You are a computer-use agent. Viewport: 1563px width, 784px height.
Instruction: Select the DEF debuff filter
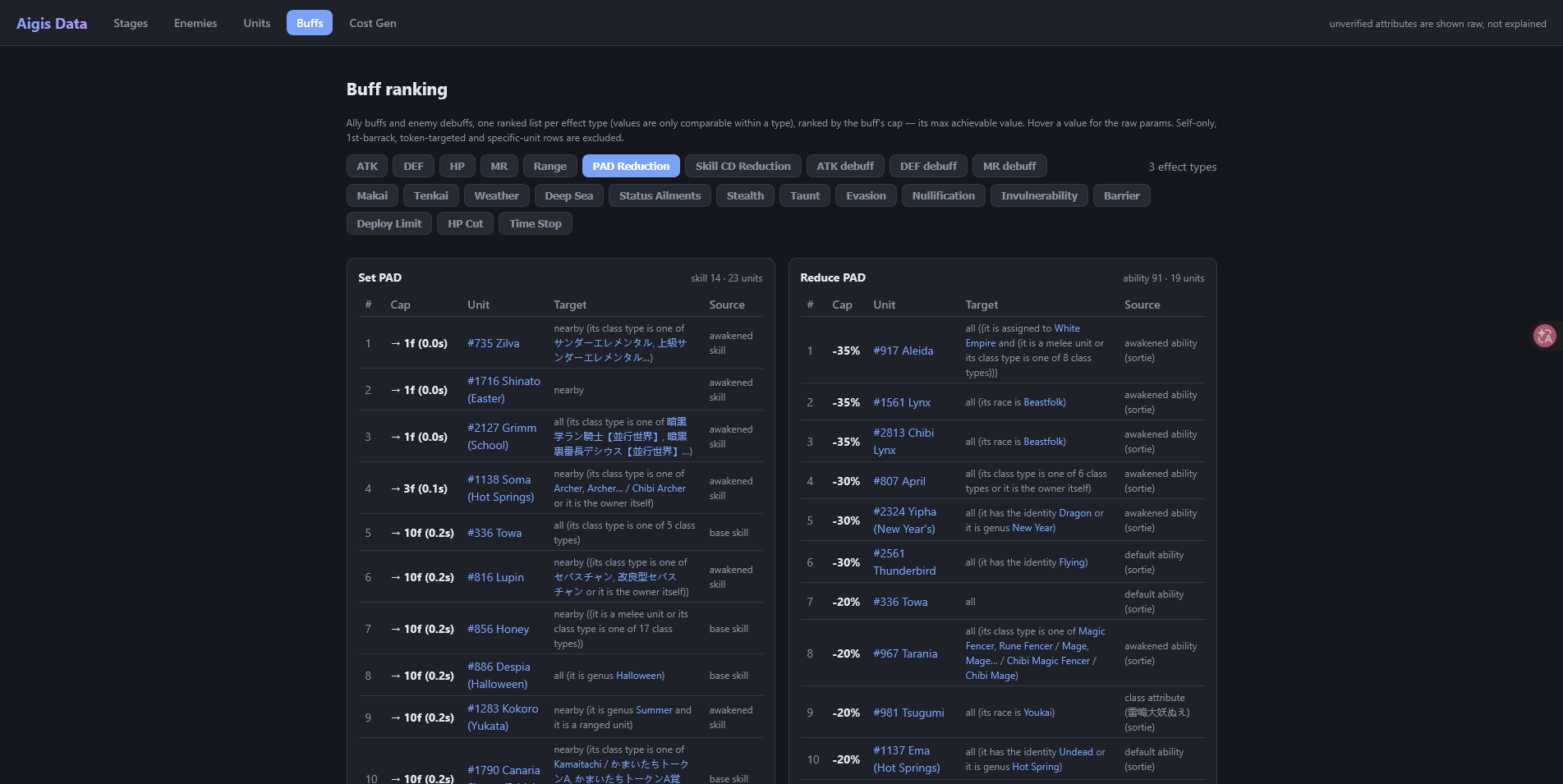928,166
